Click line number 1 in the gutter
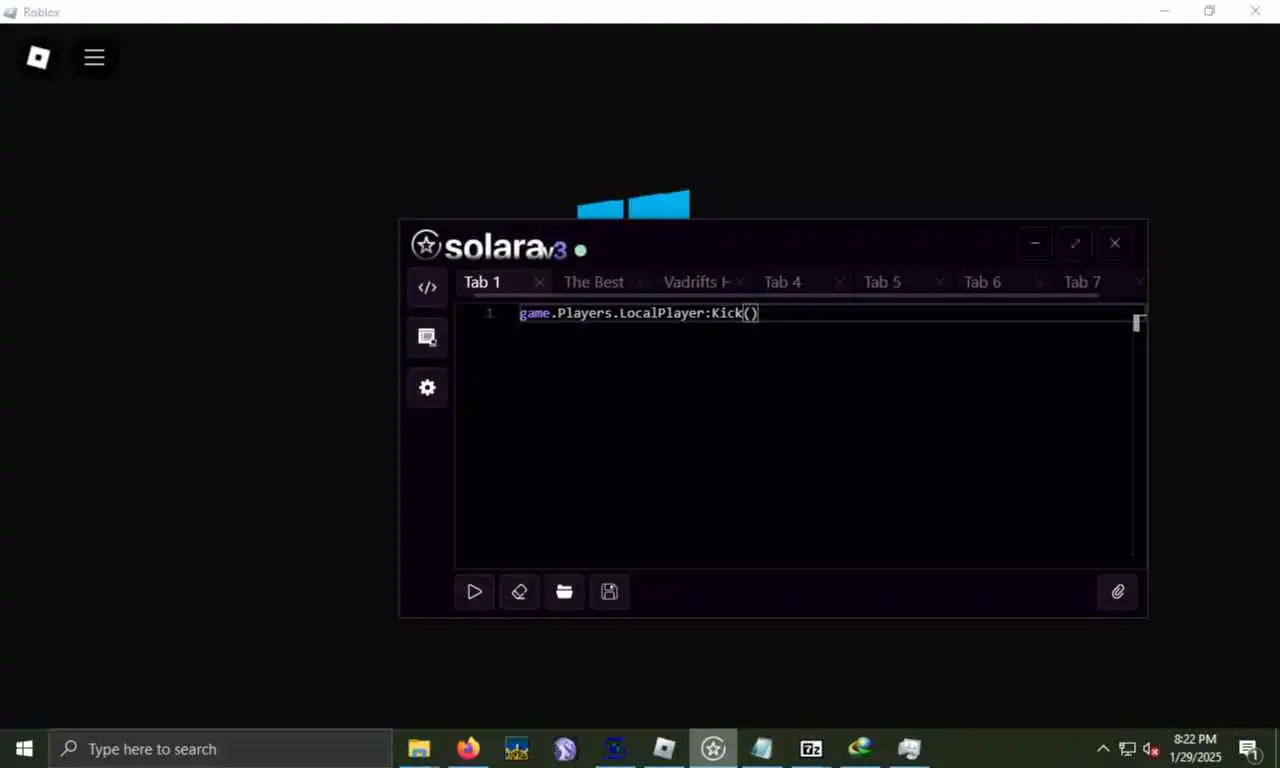 [x=489, y=313]
